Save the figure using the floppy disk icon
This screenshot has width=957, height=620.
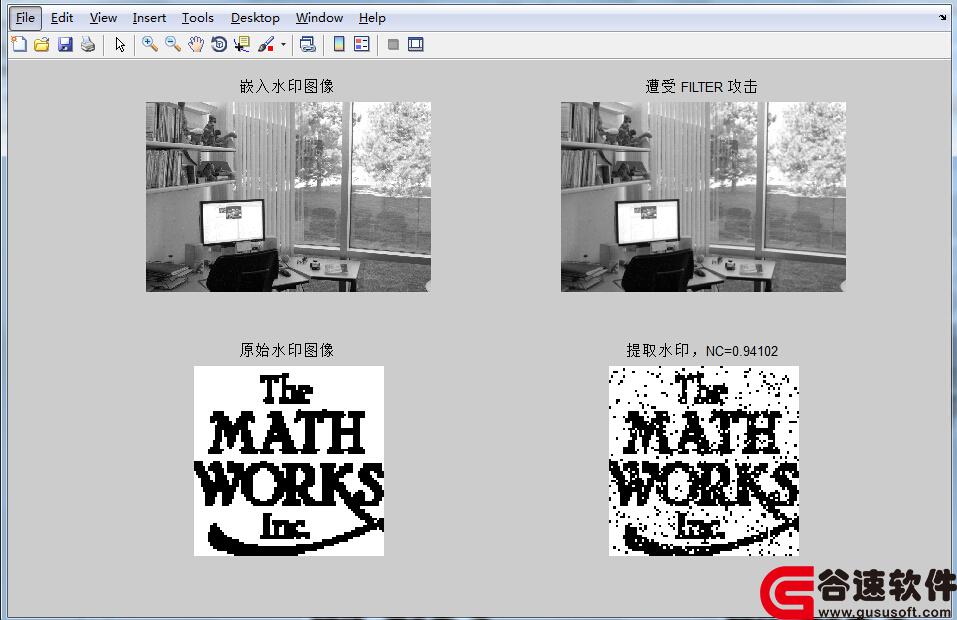65,44
